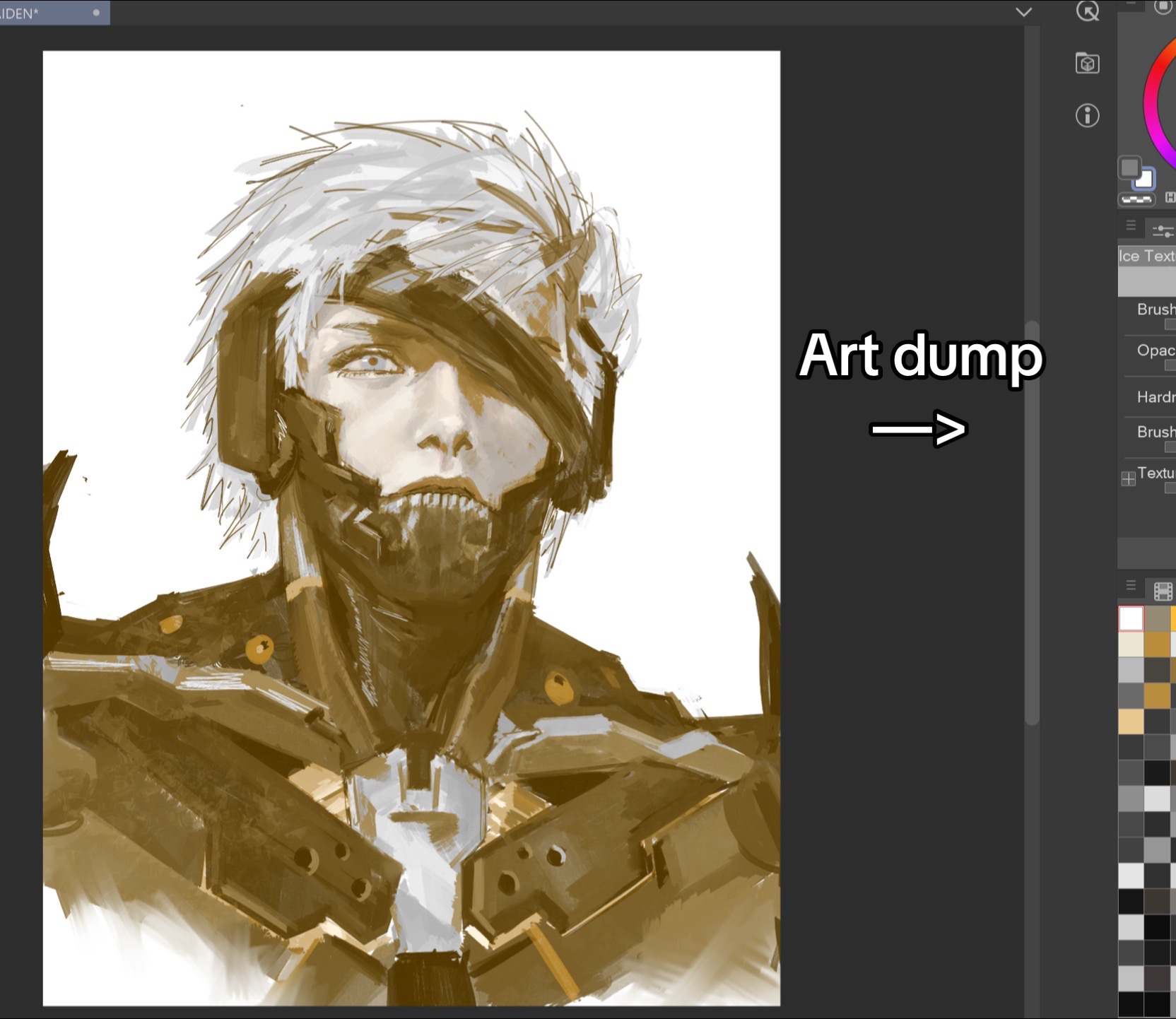Open the Quick Access icon
The height and width of the screenshot is (1019, 1176).
tap(1088, 10)
